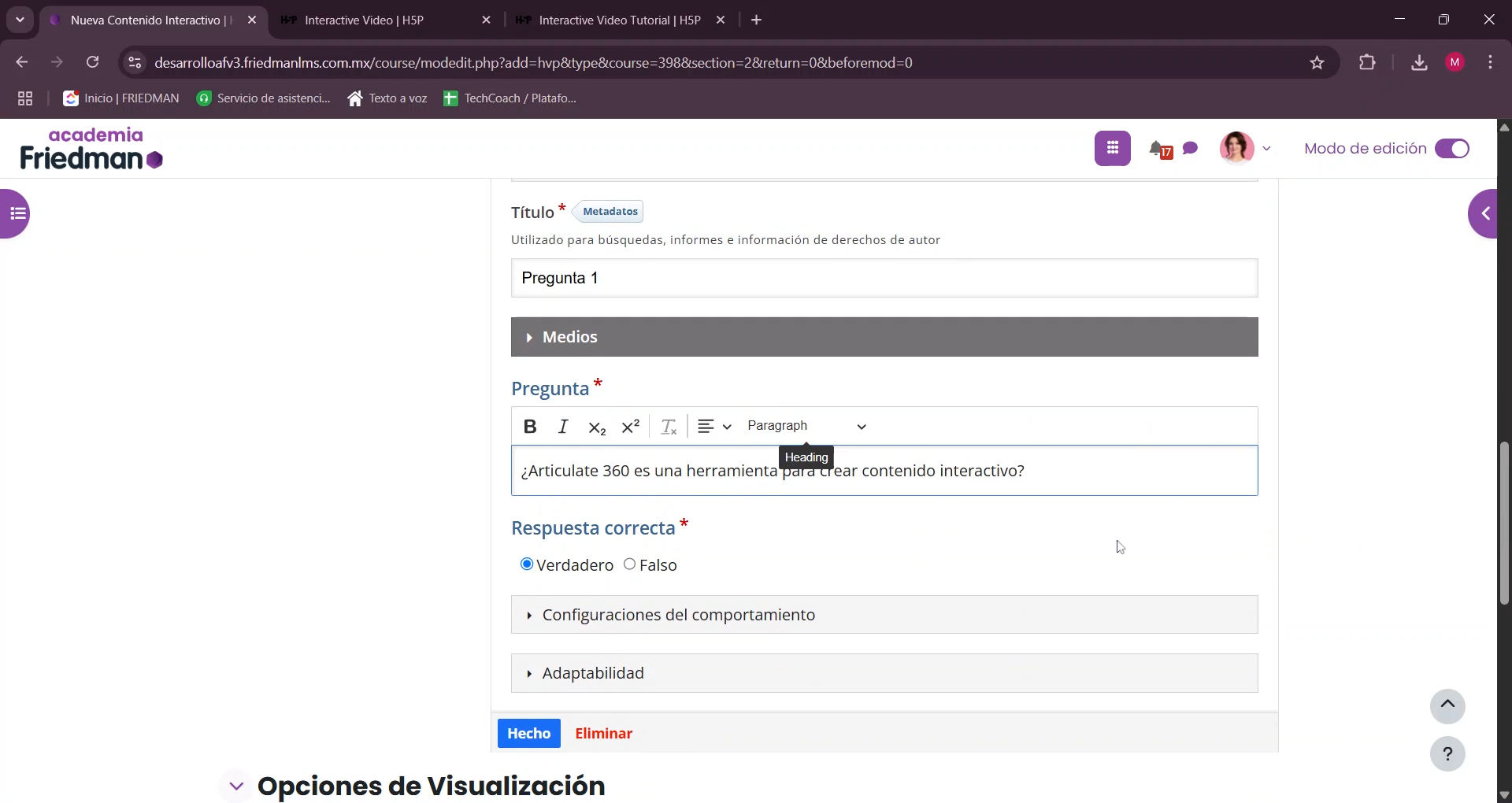Click page vertical scrollbar thumb
This screenshot has width=1512, height=803.
1504,524
